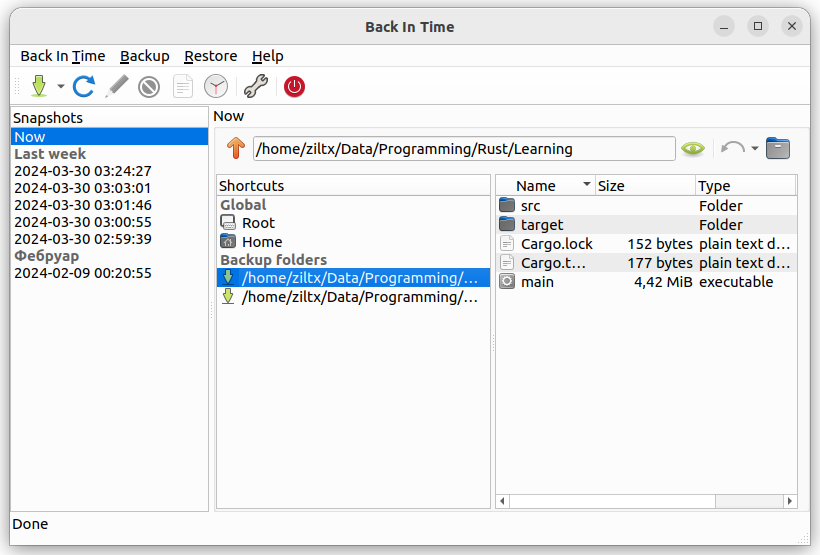Open the Restore menu

[211, 56]
